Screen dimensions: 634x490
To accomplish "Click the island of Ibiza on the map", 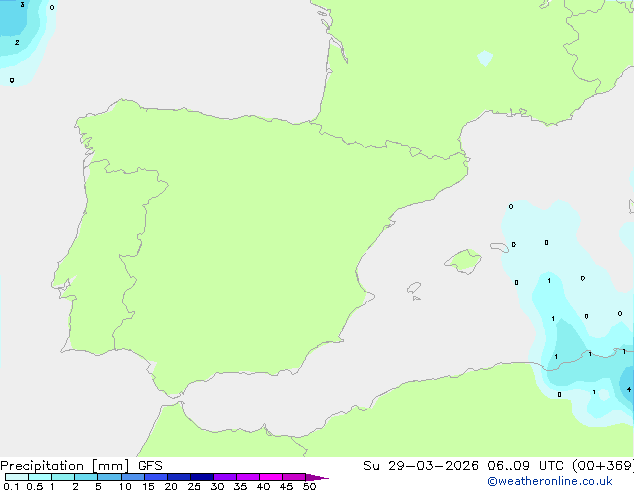I will click(414, 288).
